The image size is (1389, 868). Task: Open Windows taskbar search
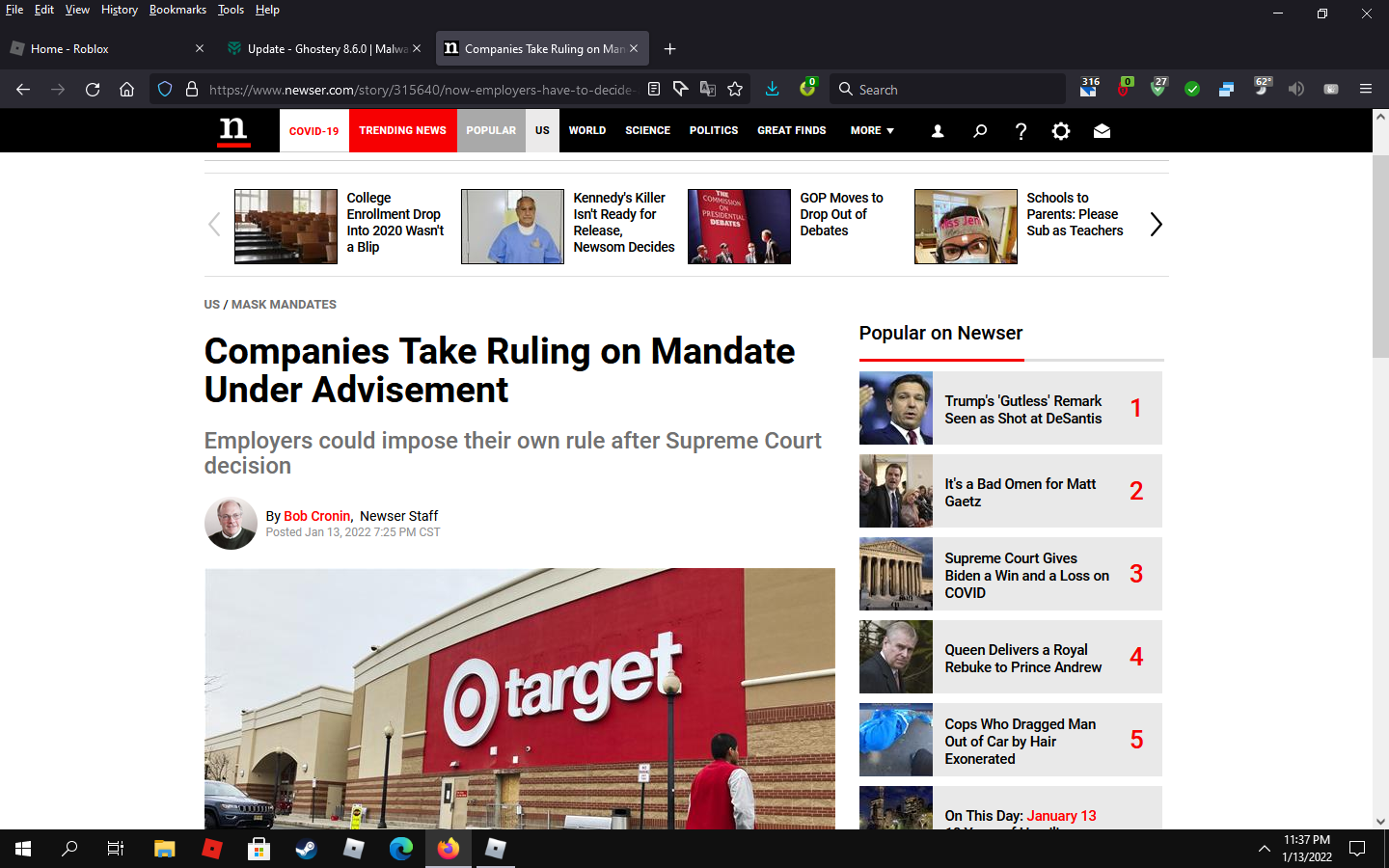point(69,849)
